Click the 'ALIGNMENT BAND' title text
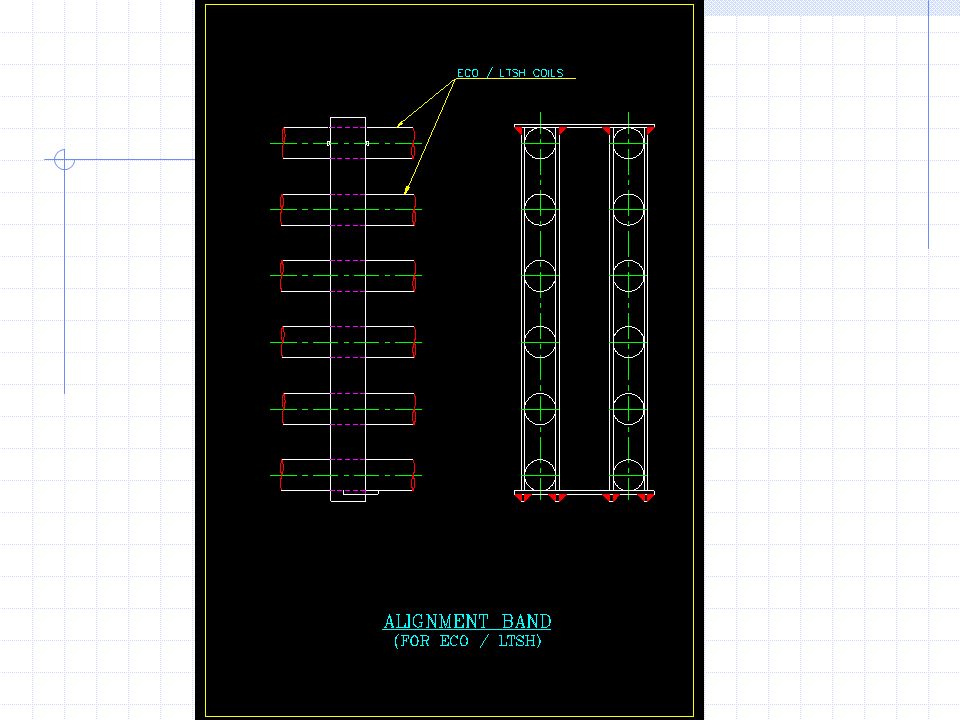 (x=467, y=621)
